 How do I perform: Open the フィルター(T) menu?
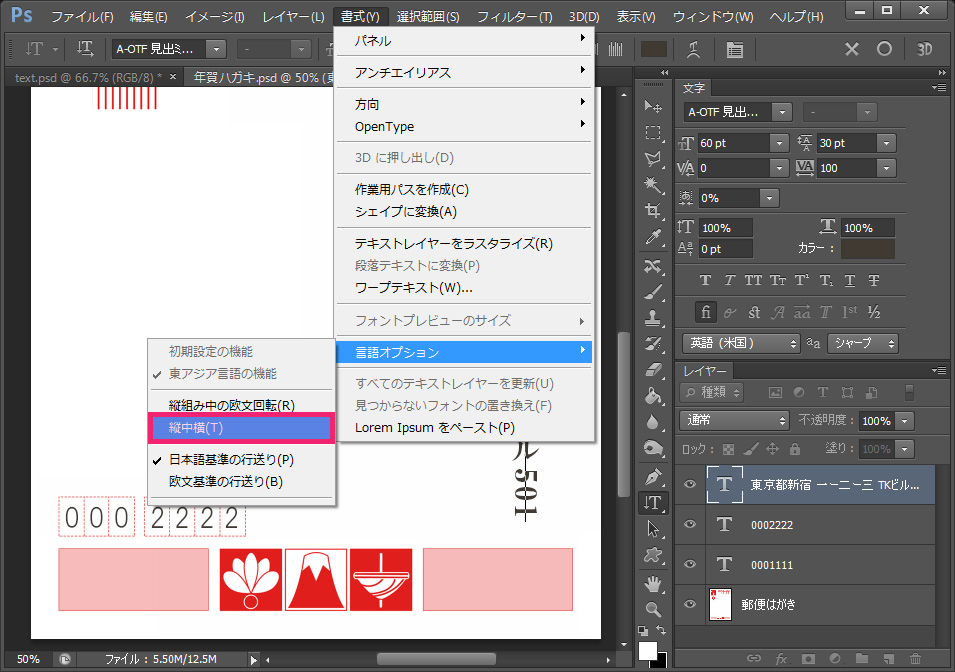[514, 17]
